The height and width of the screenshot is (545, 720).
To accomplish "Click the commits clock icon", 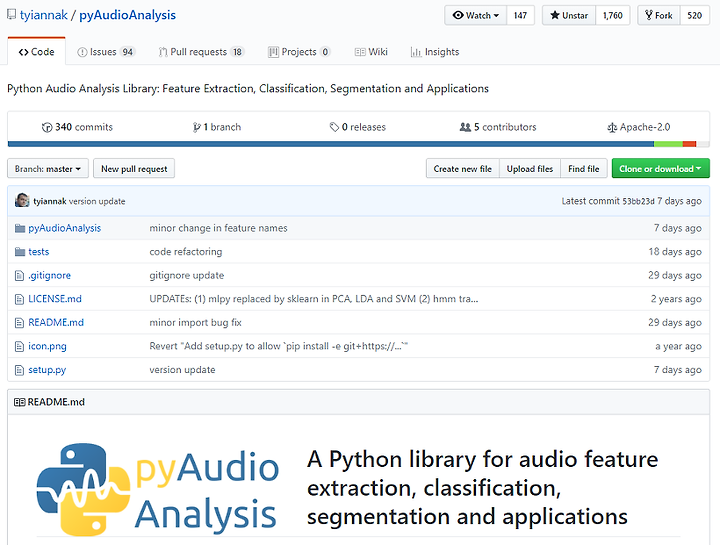I will 47,127.
